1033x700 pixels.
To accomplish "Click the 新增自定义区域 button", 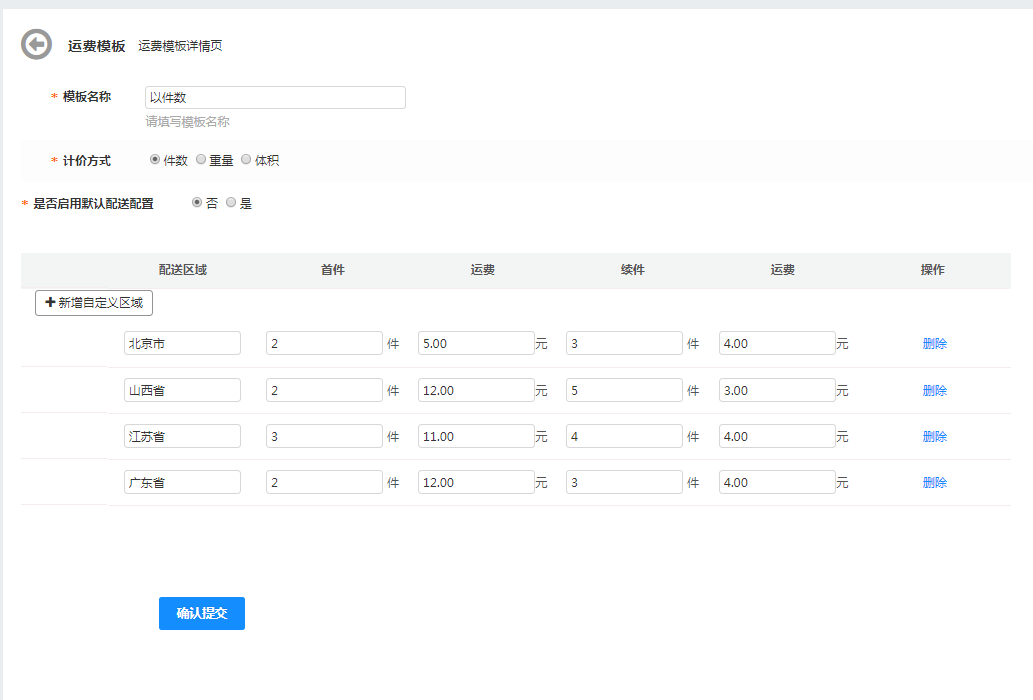I will (94, 303).
